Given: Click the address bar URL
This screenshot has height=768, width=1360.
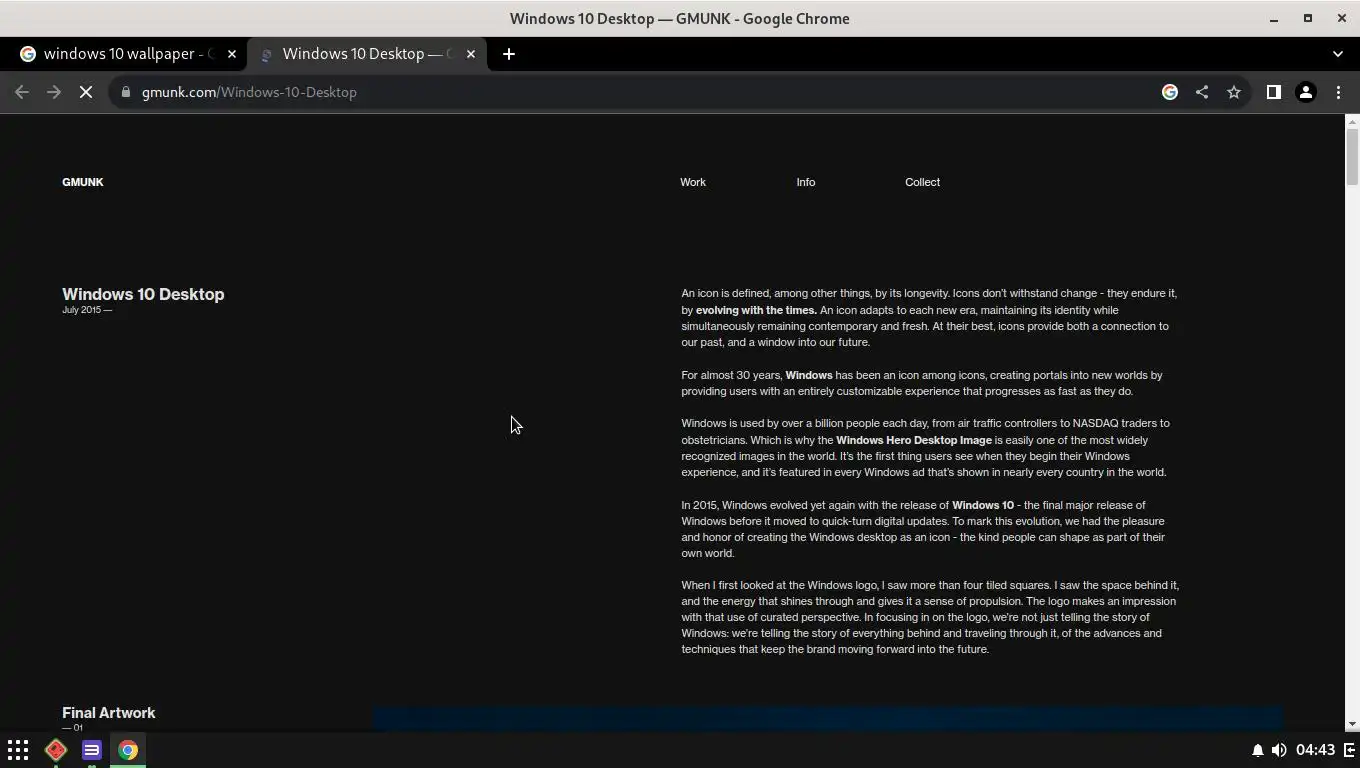Looking at the screenshot, I should coord(249,92).
